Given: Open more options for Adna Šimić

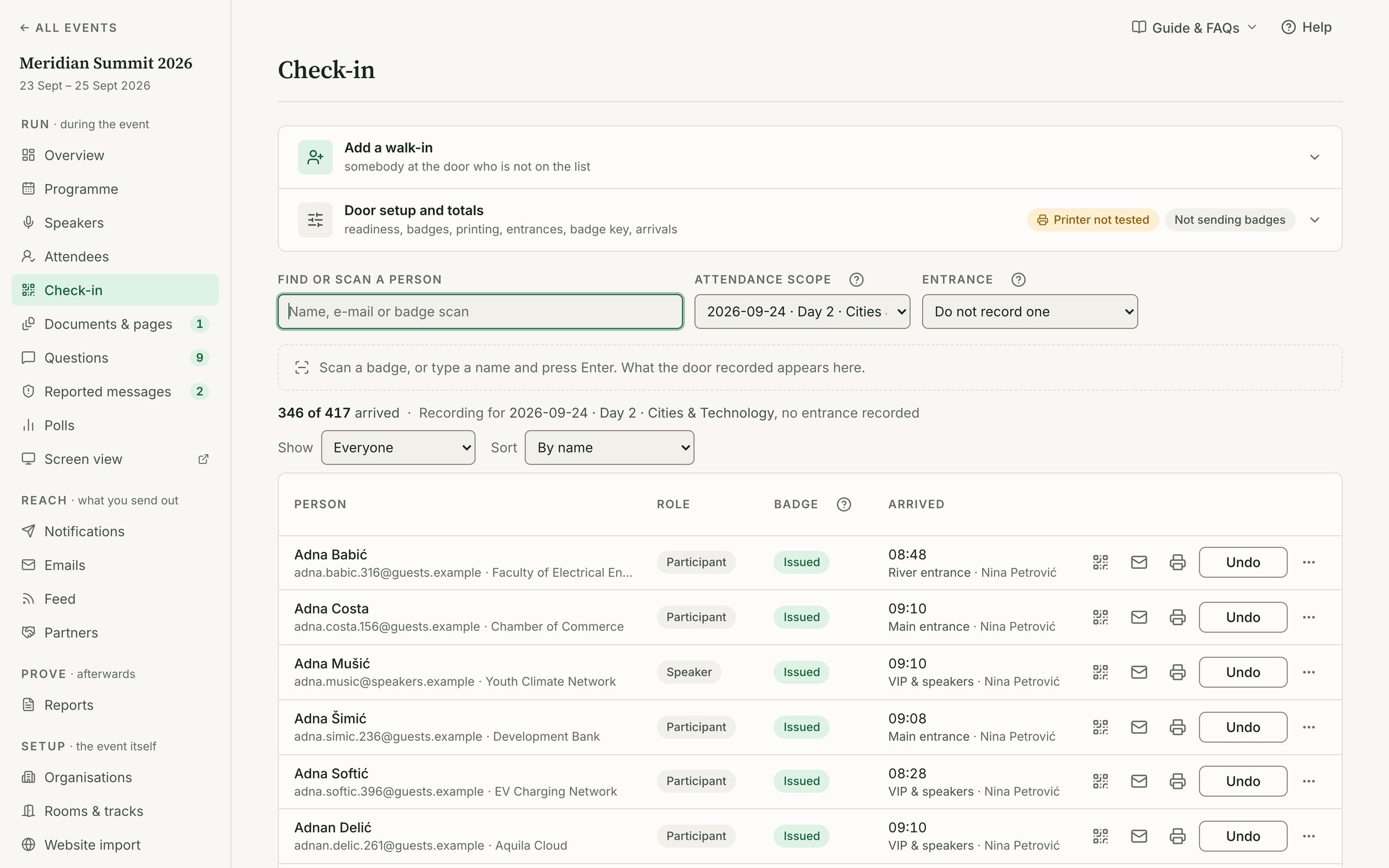Looking at the screenshot, I should click(x=1309, y=727).
